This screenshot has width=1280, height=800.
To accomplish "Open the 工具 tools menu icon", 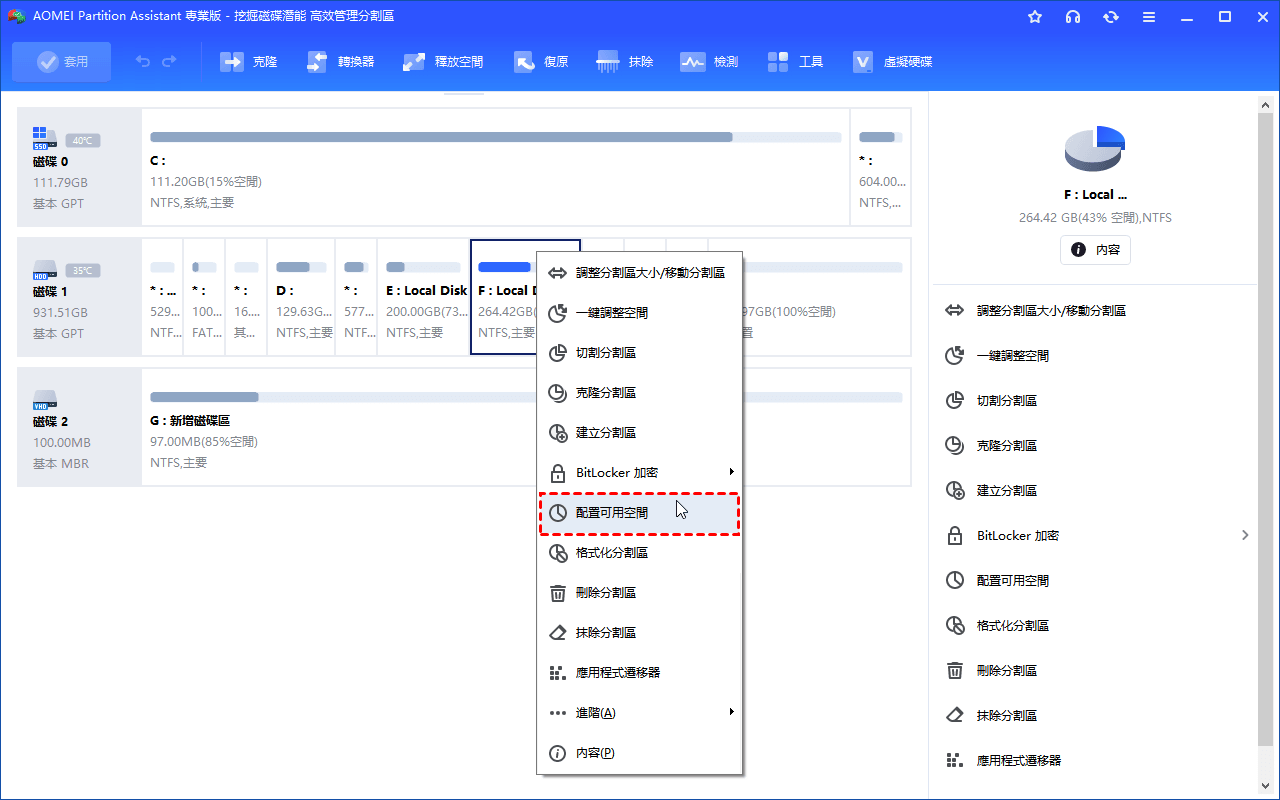I will [778, 62].
